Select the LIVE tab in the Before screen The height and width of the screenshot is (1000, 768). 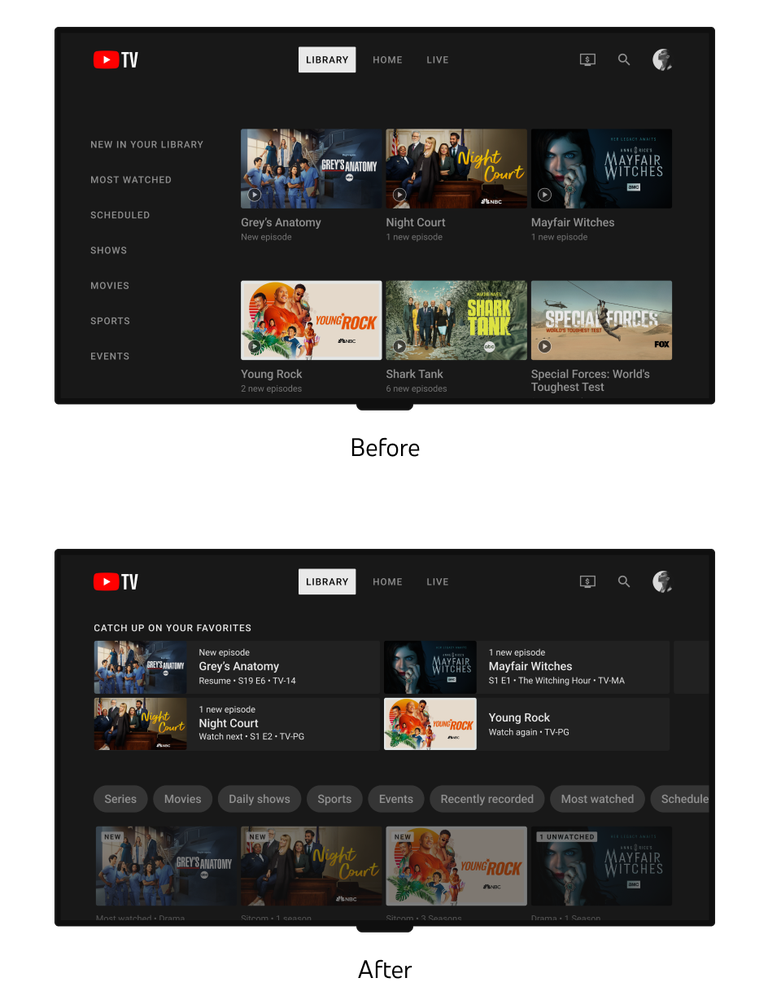click(438, 60)
